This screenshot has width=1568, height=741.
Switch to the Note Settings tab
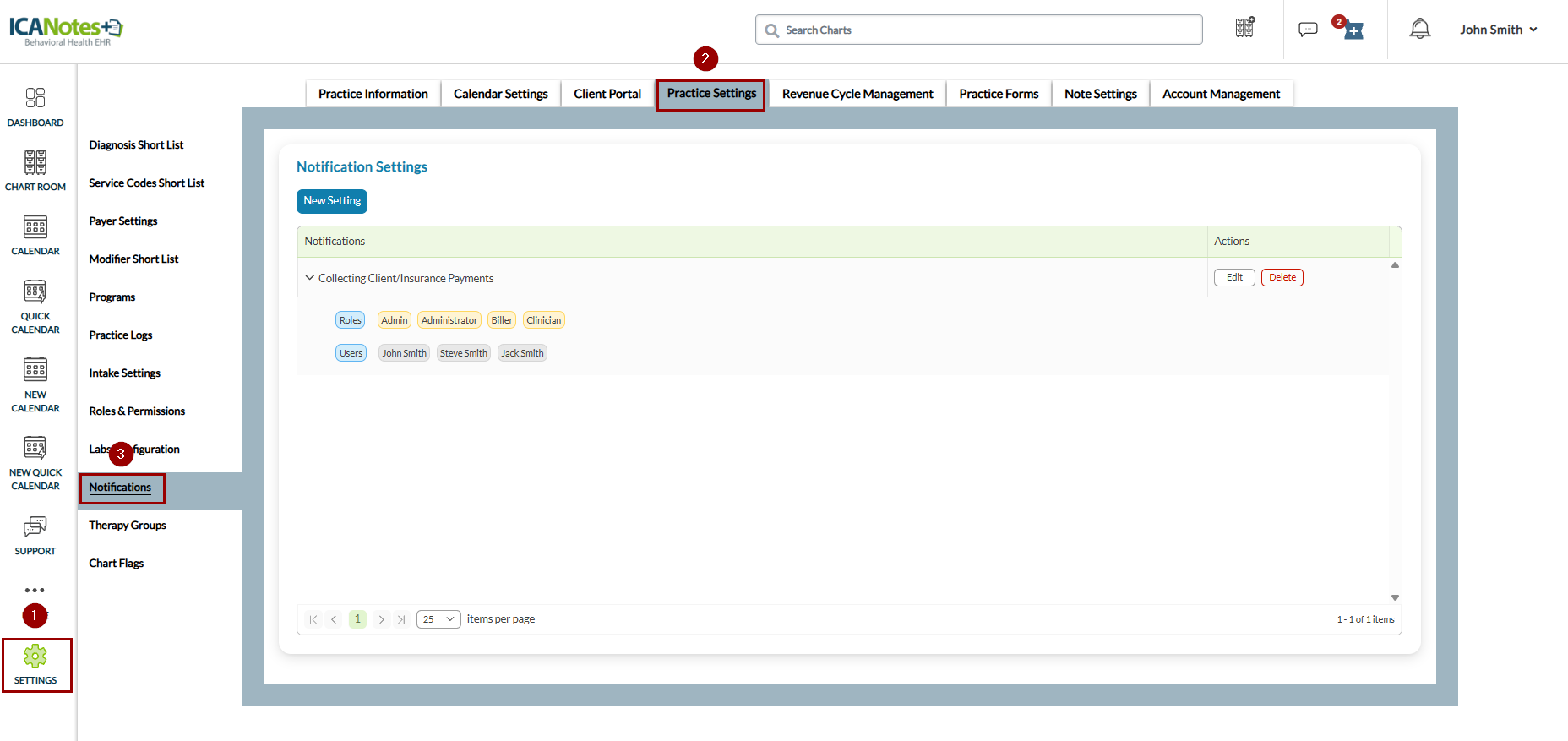click(1100, 94)
